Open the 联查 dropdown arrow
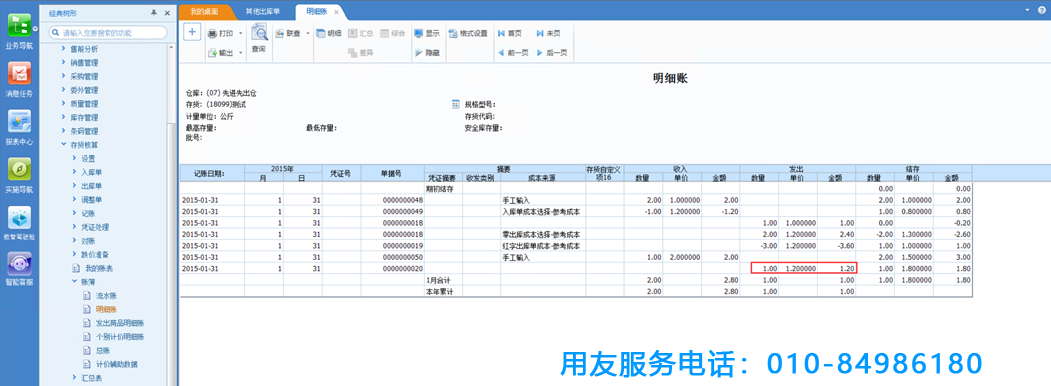 [308, 33]
